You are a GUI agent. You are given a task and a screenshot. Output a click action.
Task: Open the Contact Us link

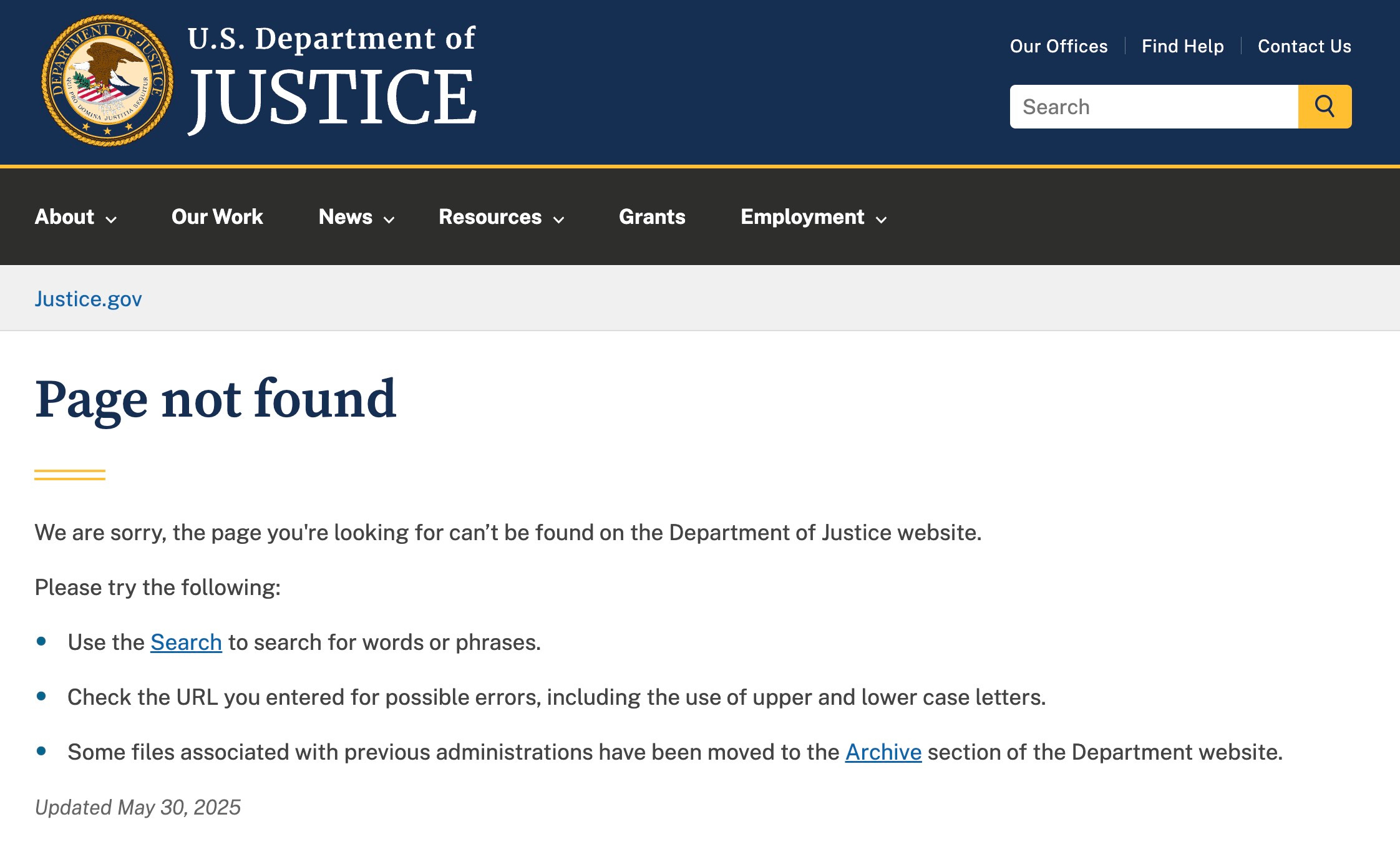point(1304,46)
